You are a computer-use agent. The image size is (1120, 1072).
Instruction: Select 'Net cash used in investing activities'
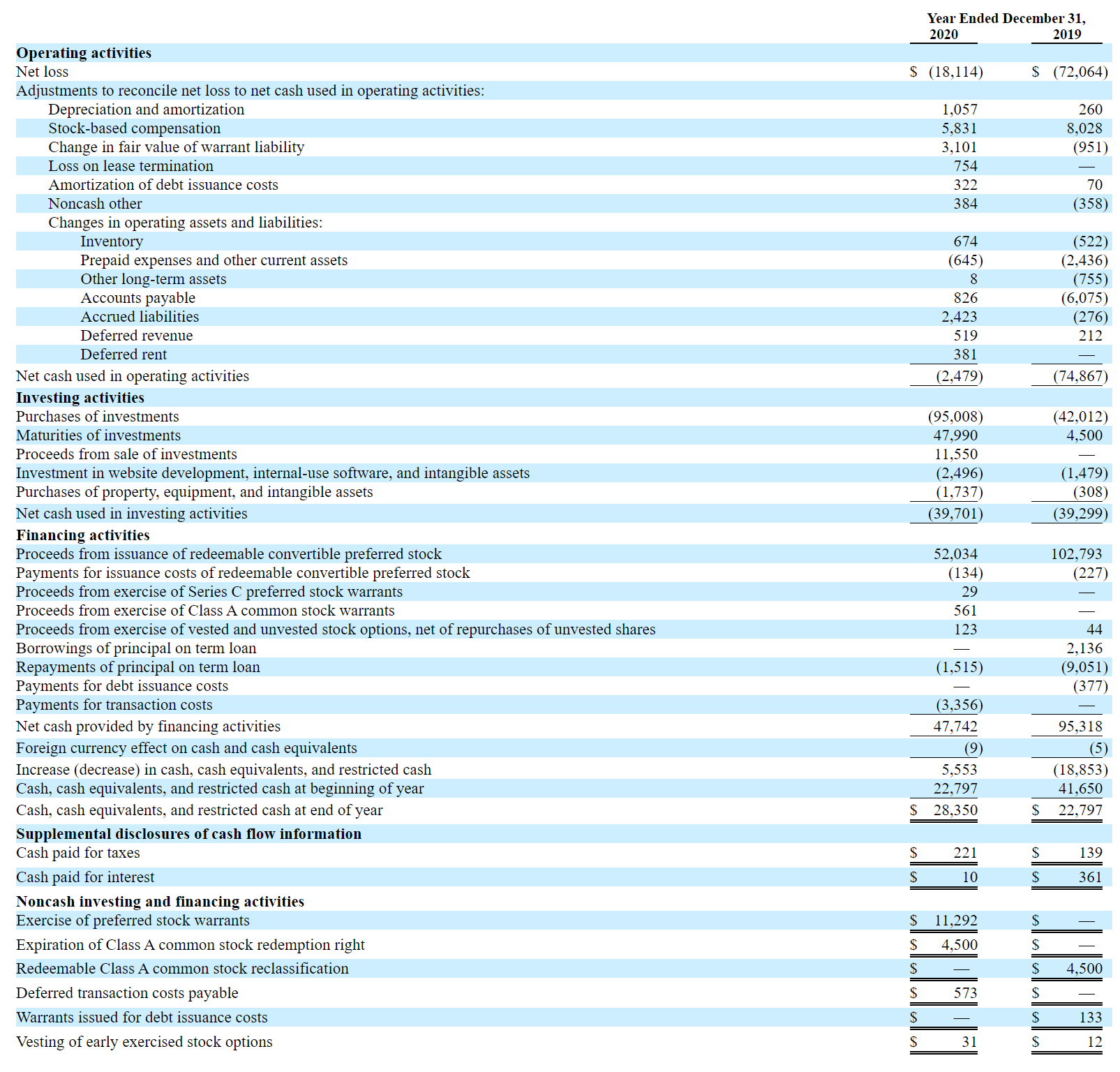(132, 514)
